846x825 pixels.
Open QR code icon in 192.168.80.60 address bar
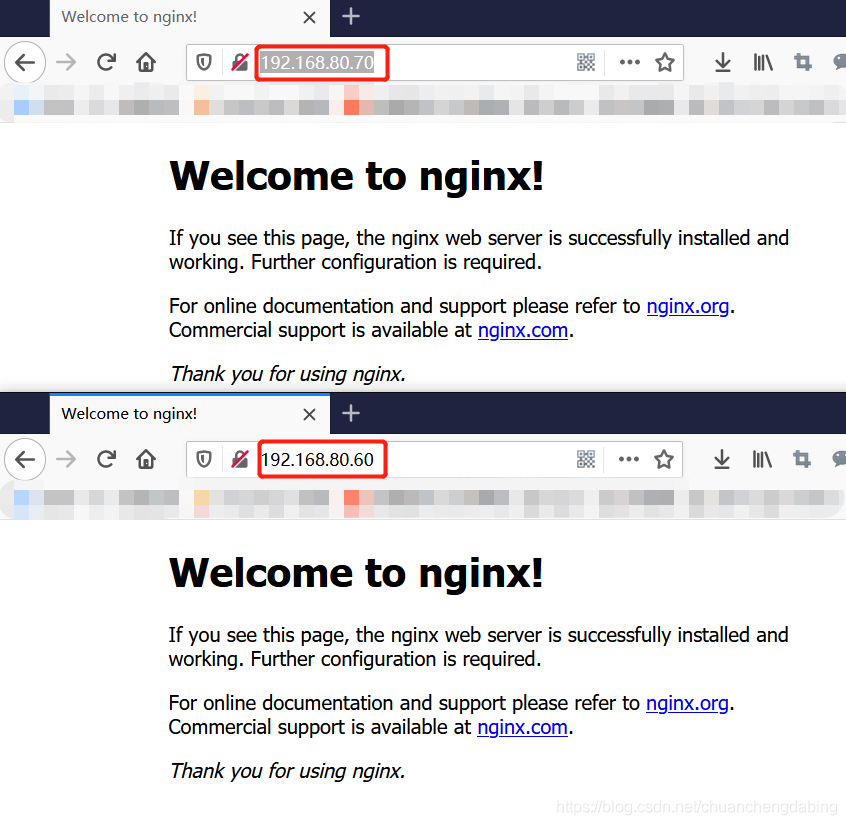pyautogui.click(x=586, y=459)
